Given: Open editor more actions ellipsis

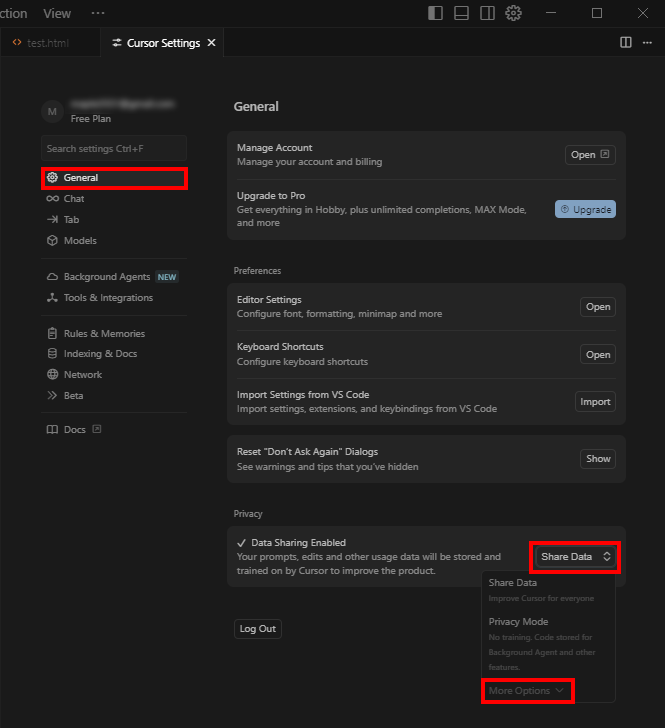Looking at the screenshot, I should coord(647,43).
